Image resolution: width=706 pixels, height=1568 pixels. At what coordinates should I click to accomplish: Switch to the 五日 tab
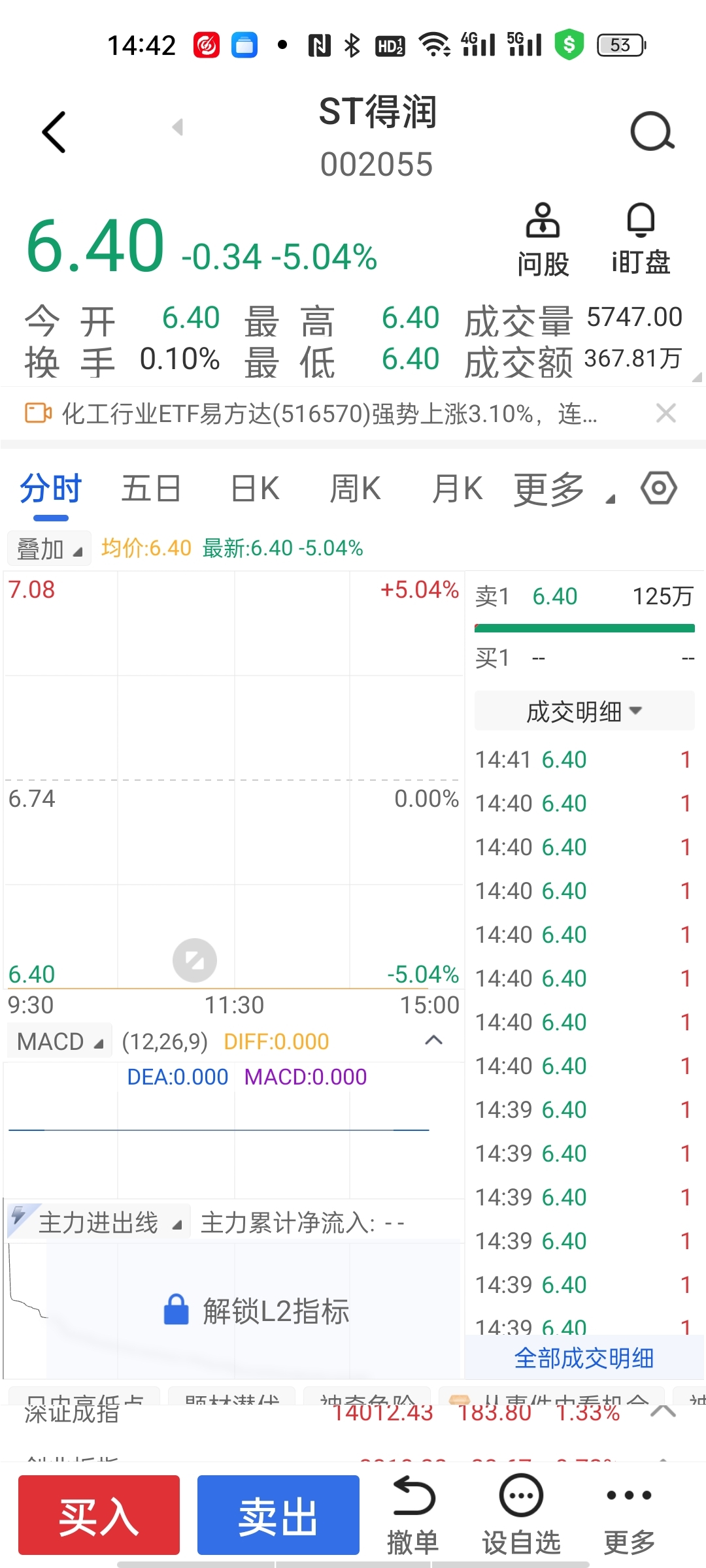pyautogui.click(x=151, y=489)
